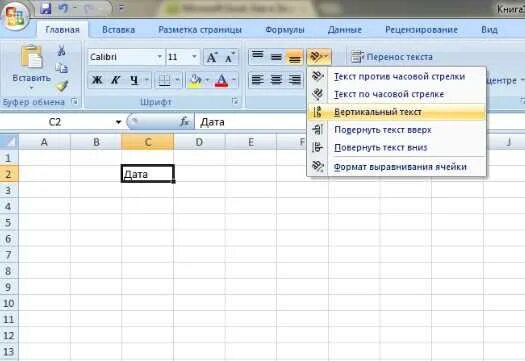Image resolution: width=525 pixels, height=361 pixels.
Task: Align cell text to the middle vertically
Action: 276,57
